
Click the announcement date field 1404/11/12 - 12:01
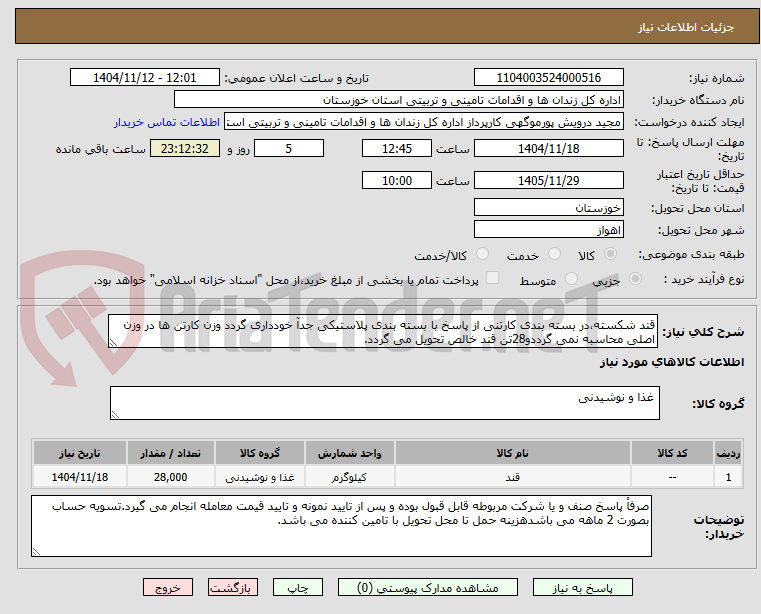145,78
